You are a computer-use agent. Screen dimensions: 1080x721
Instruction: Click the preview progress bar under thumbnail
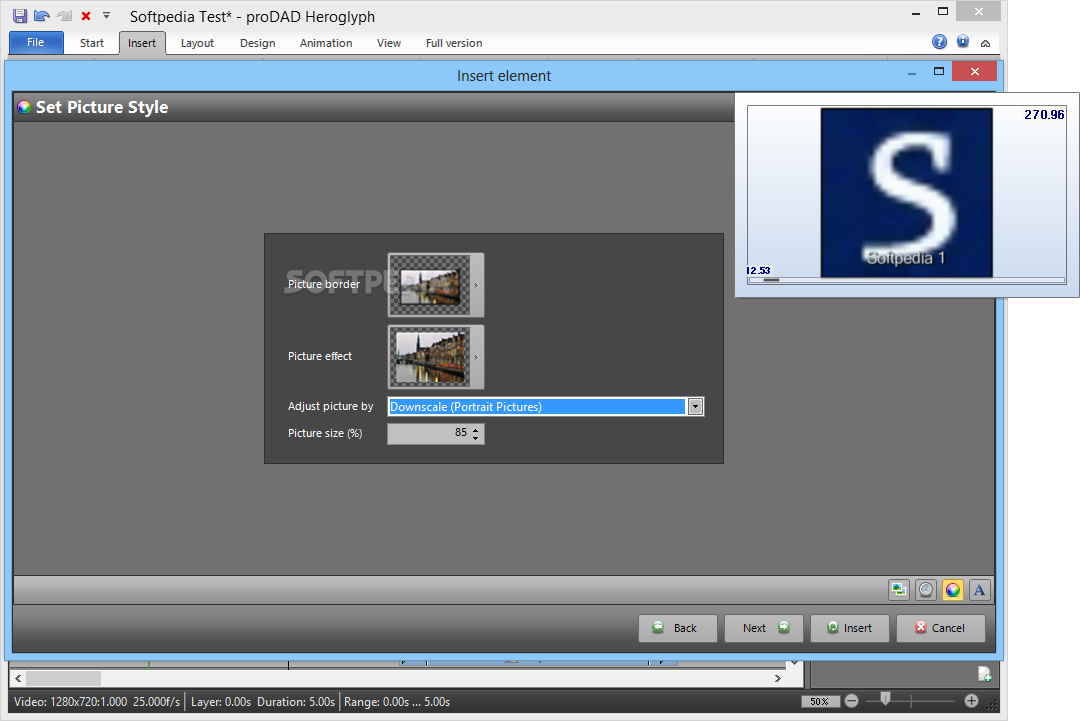pos(906,280)
